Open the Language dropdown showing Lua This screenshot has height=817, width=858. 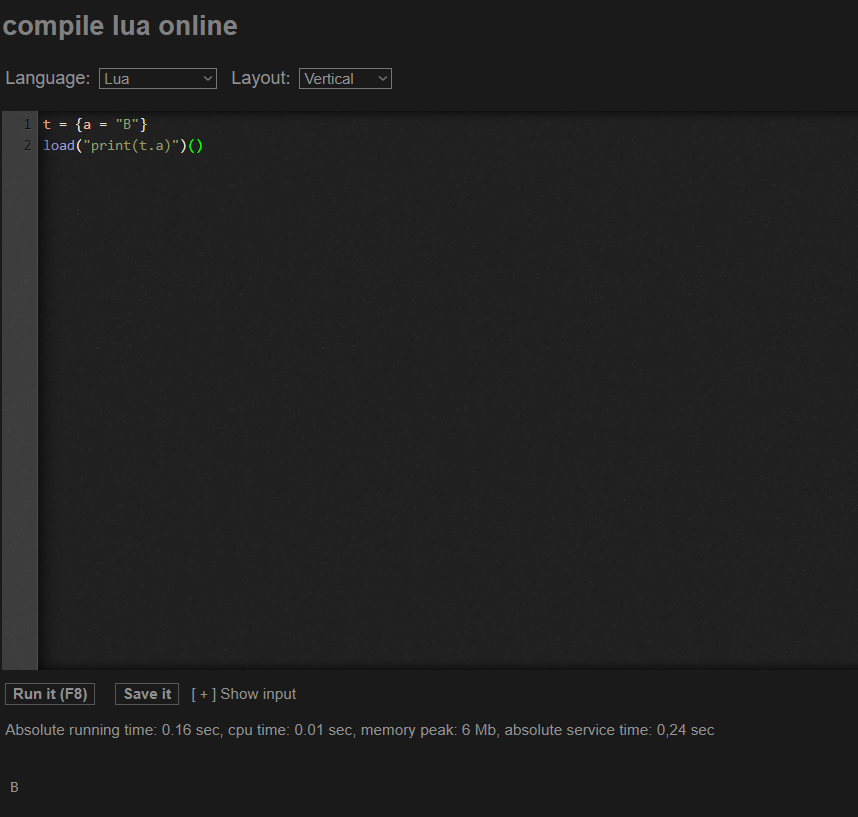click(x=158, y=79)
